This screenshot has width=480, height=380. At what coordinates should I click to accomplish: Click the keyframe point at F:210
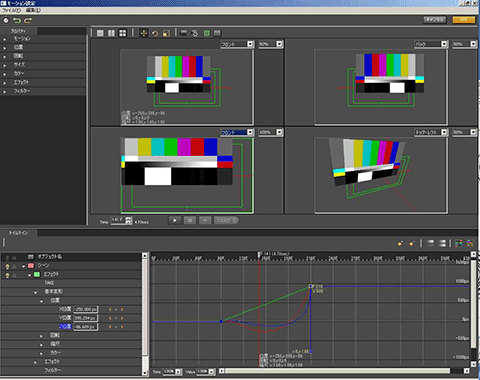[x=311, y=286]
